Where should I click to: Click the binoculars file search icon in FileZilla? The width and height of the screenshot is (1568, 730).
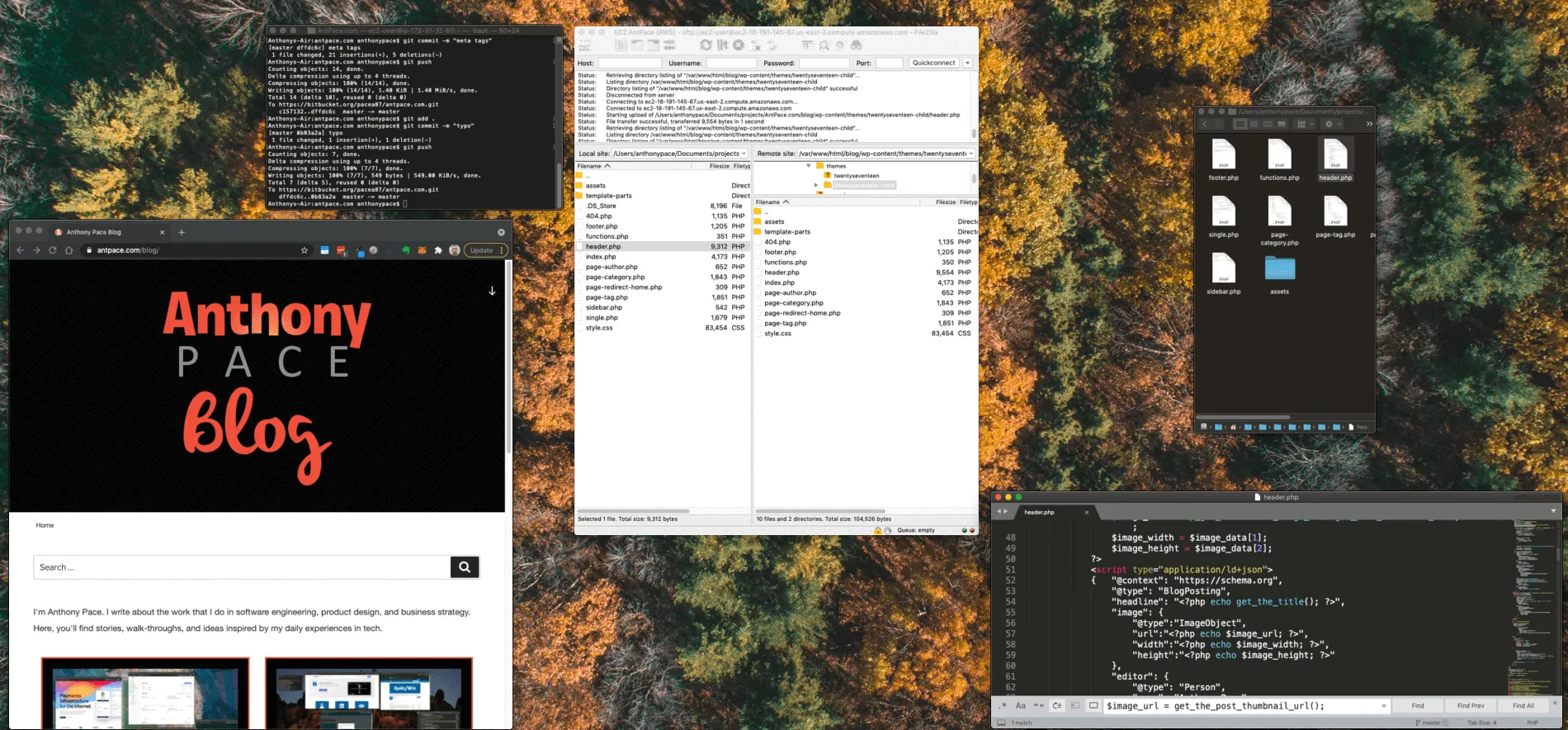856,45
